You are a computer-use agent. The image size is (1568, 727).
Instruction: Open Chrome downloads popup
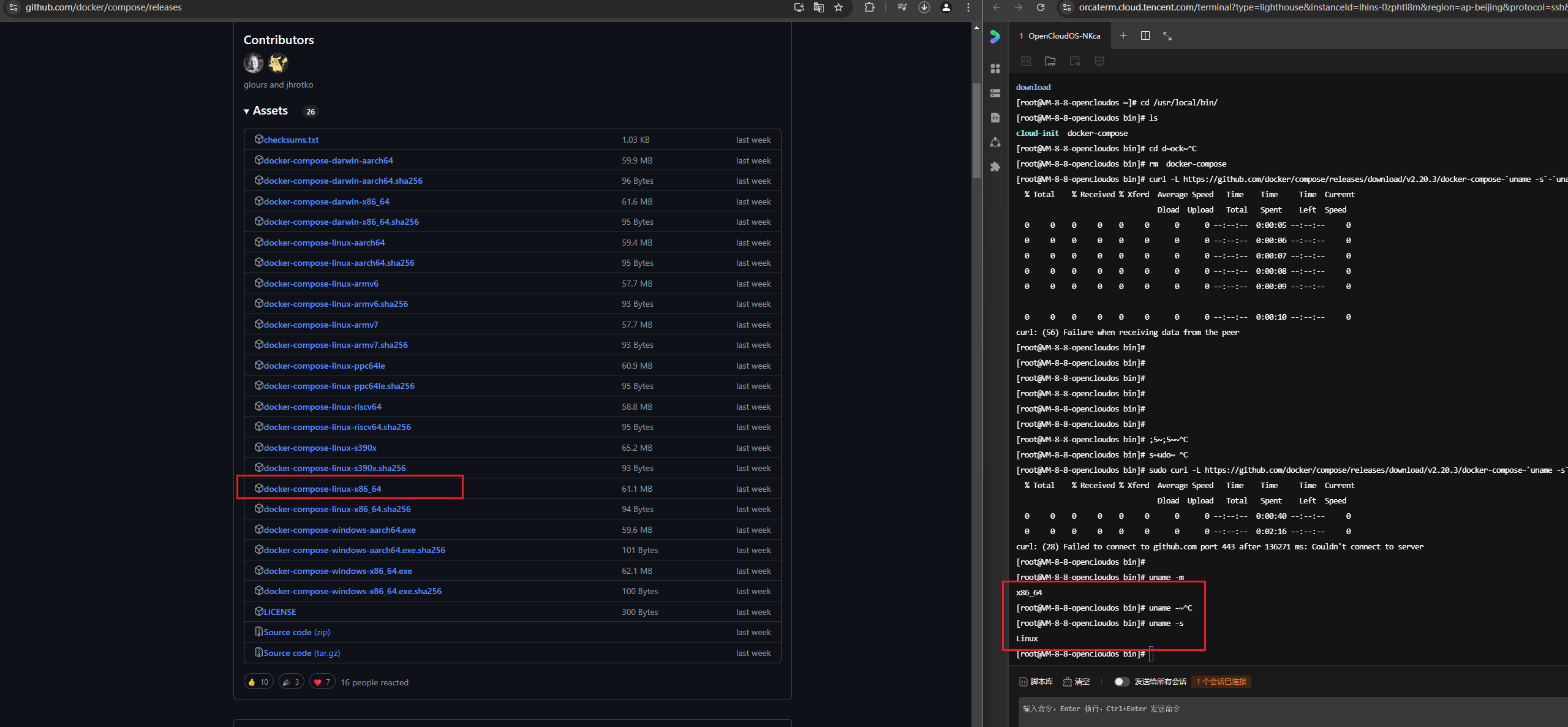(924, 7)
